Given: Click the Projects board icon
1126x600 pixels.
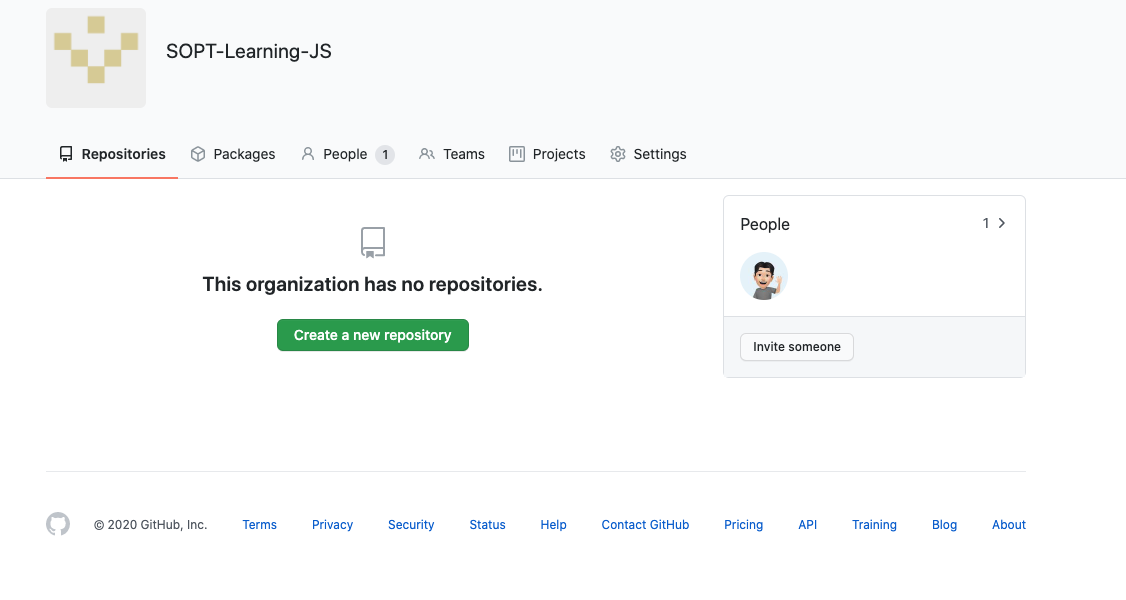Looking at the screenshot, I should click(516, 154).
